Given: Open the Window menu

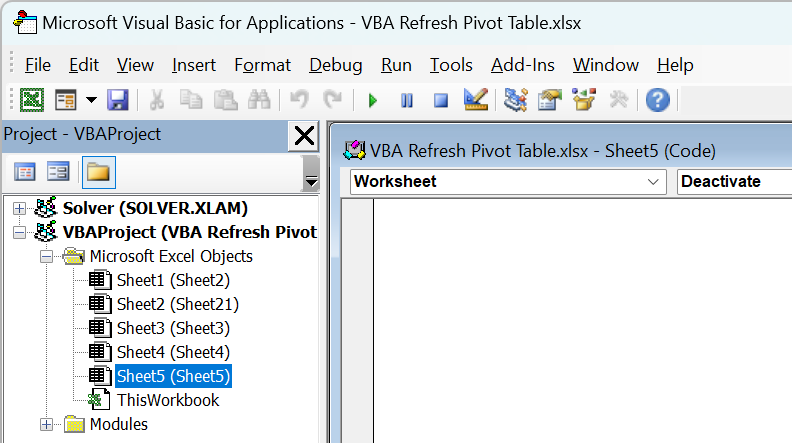Looking at the screenshot, I should pos(606,65).
